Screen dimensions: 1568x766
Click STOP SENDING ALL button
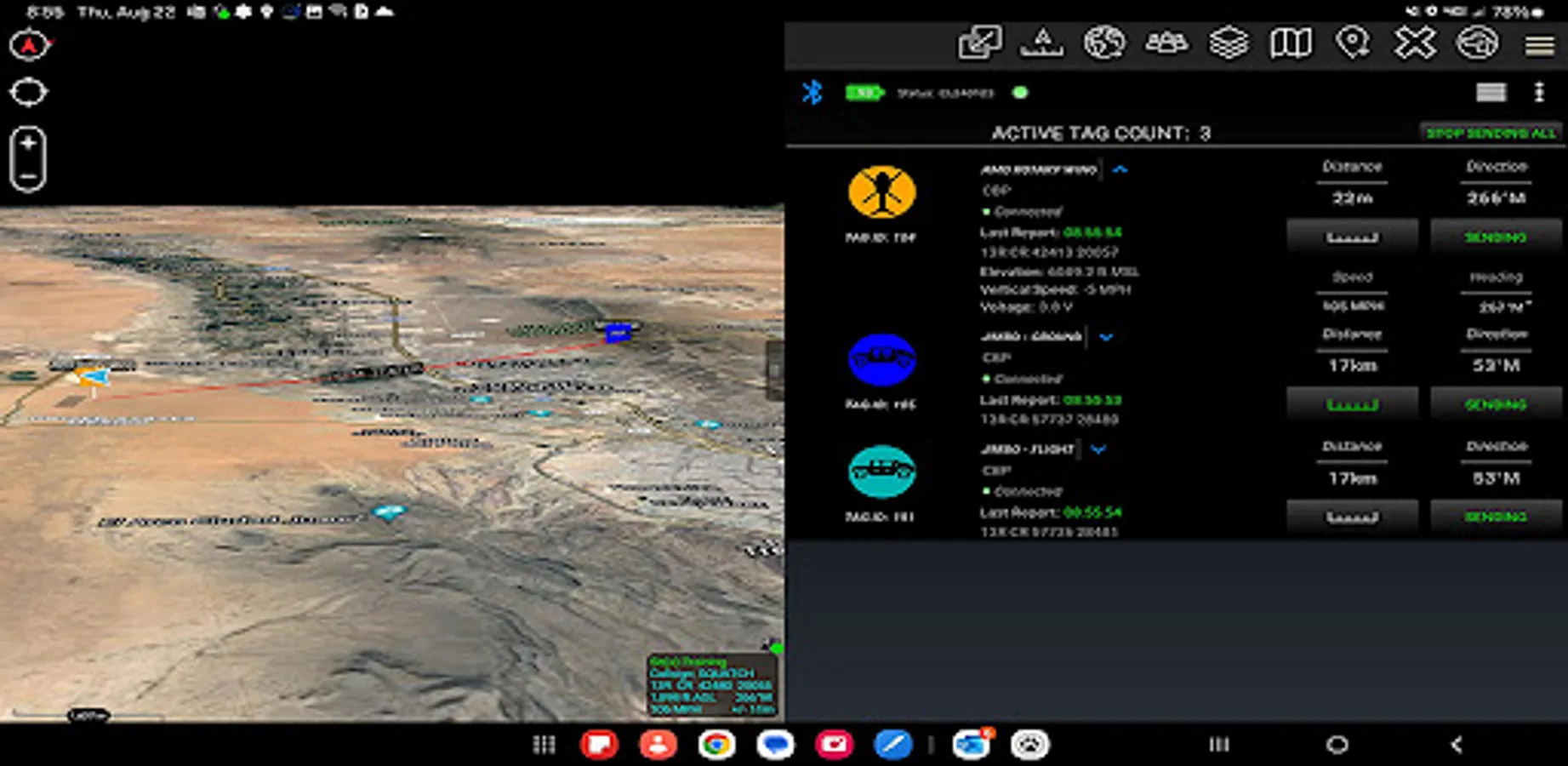coord(1491,133)
